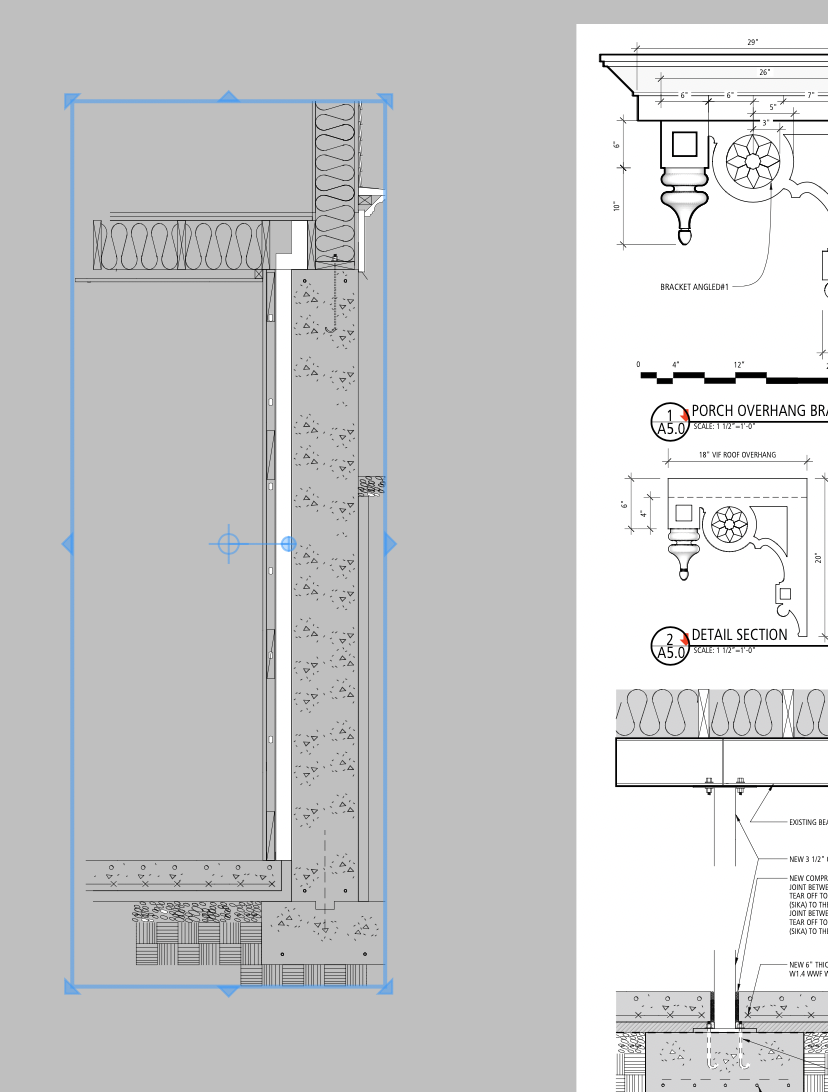The image size is (828, 1092).
Task: Select the NEW 3 1/2" annotation note
Action: coord(809,859)
